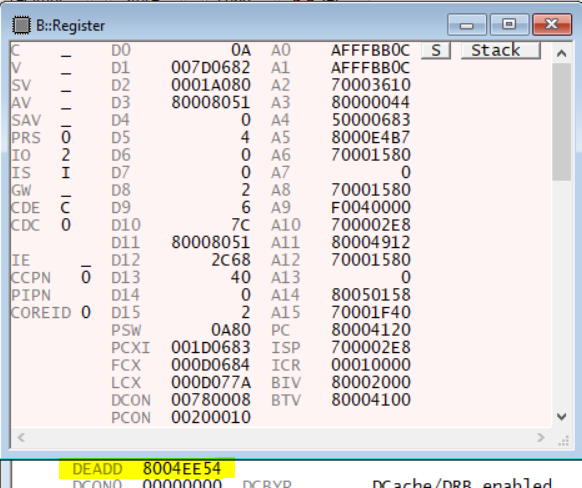Screen dimensions: 582x488
Task: Select A0 value AFFFBB0C
Action: pyautogui.click(x=371, y=50)
